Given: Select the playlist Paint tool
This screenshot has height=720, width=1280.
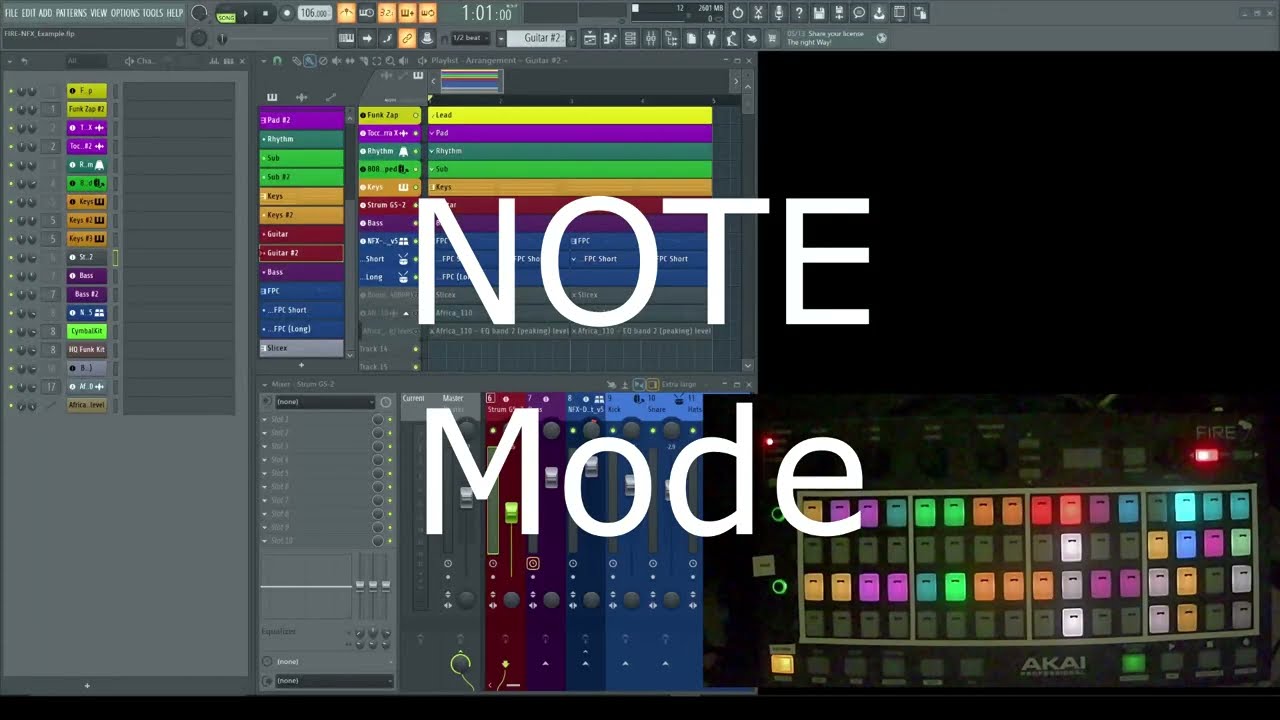Looking at the screenshot, I should (x=309, y=61).
